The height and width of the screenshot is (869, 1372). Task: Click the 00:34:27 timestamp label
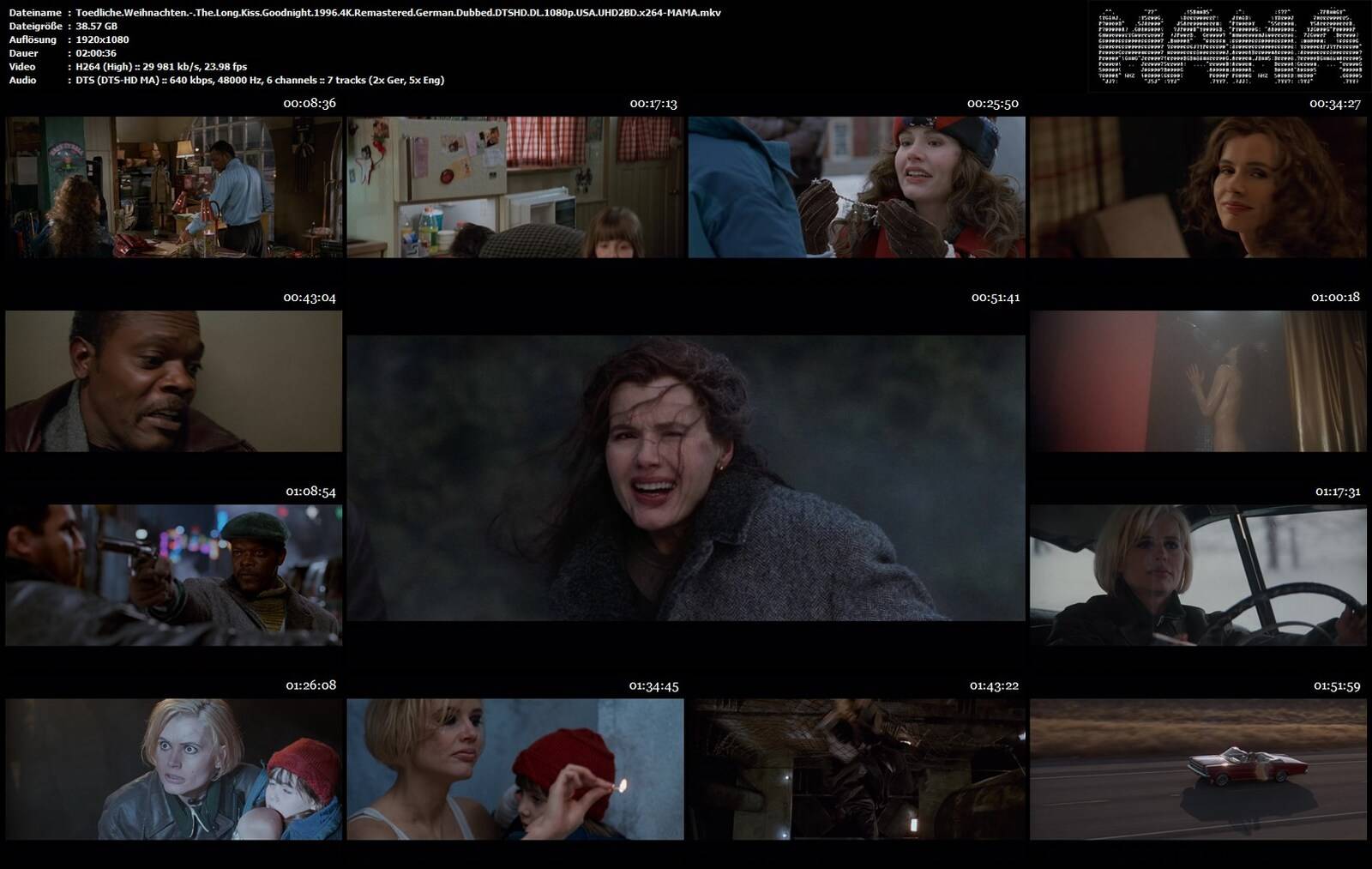click(1335, 103)
